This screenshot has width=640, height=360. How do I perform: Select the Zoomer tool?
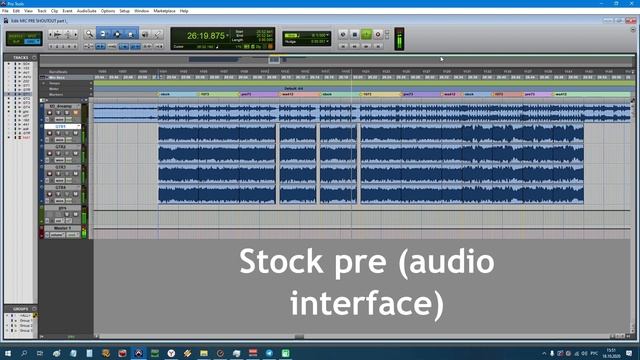pyautogui.click(x=89, y=34)
